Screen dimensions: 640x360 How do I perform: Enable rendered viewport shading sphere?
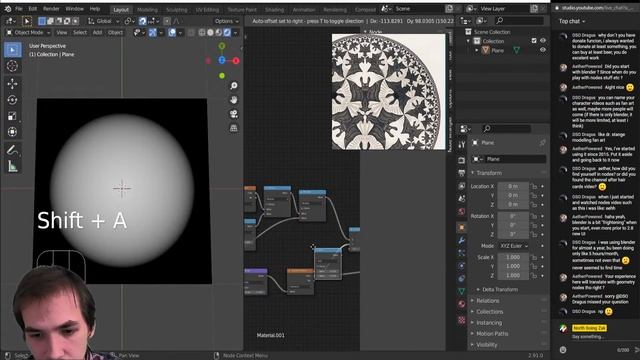click(227, 32)
